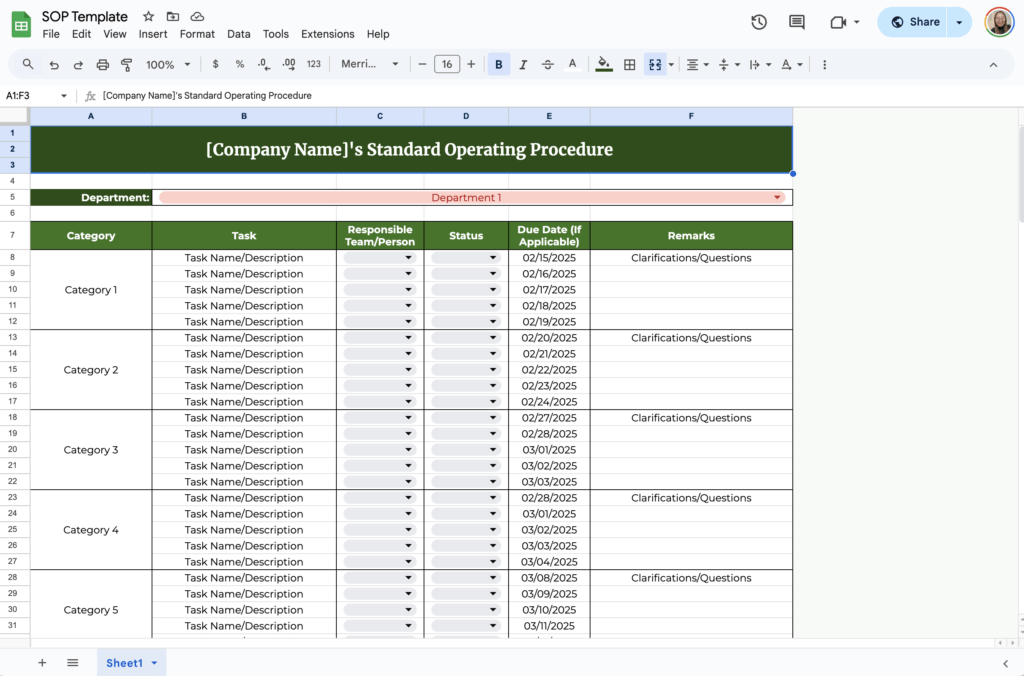Open text wrapping dropdown
The height and width of the screenshot is (676, 1024).
coord(760,64)
